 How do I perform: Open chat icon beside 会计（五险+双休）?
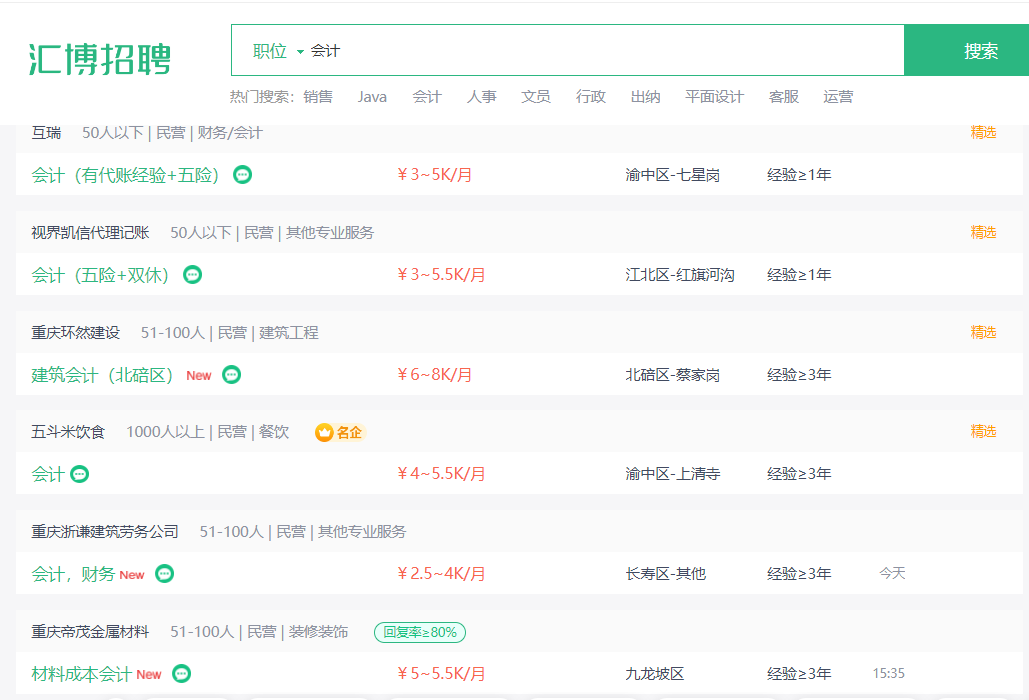point(192,274)
